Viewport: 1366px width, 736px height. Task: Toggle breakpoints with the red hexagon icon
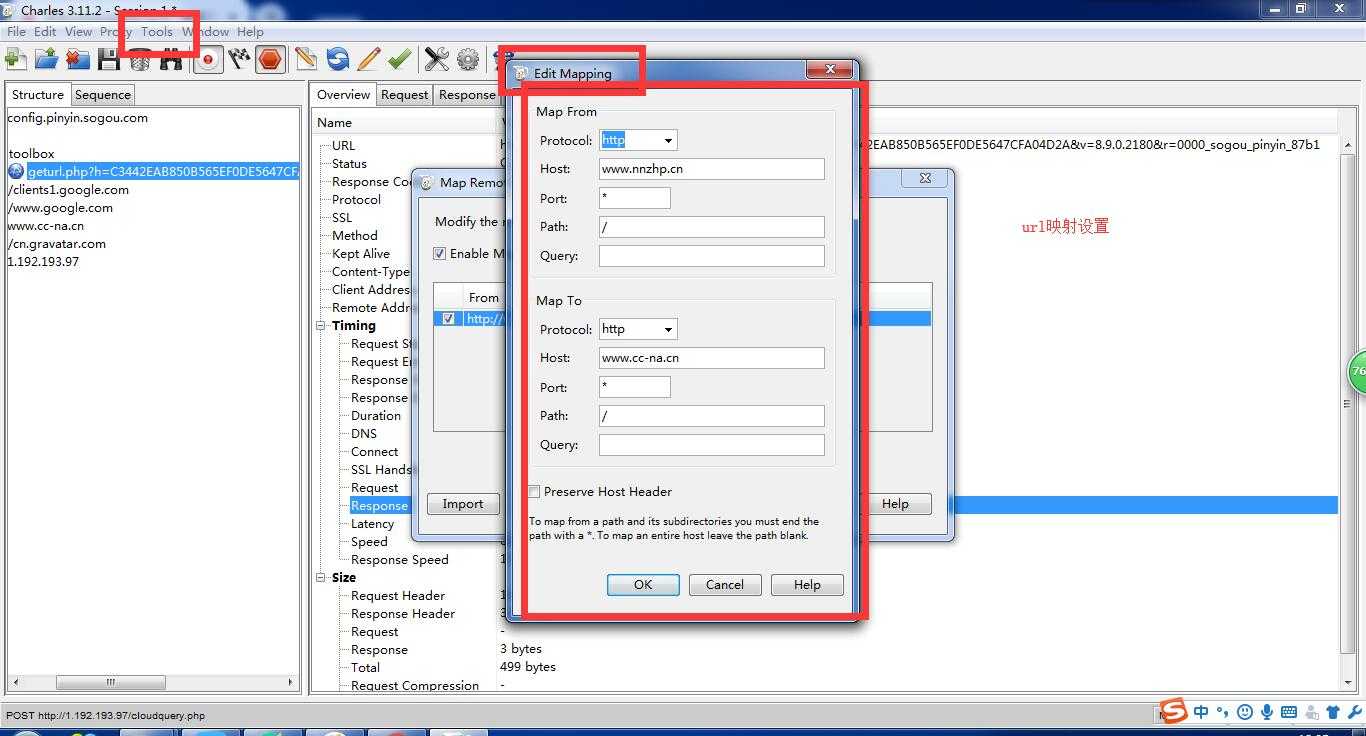tap(270, 59)
